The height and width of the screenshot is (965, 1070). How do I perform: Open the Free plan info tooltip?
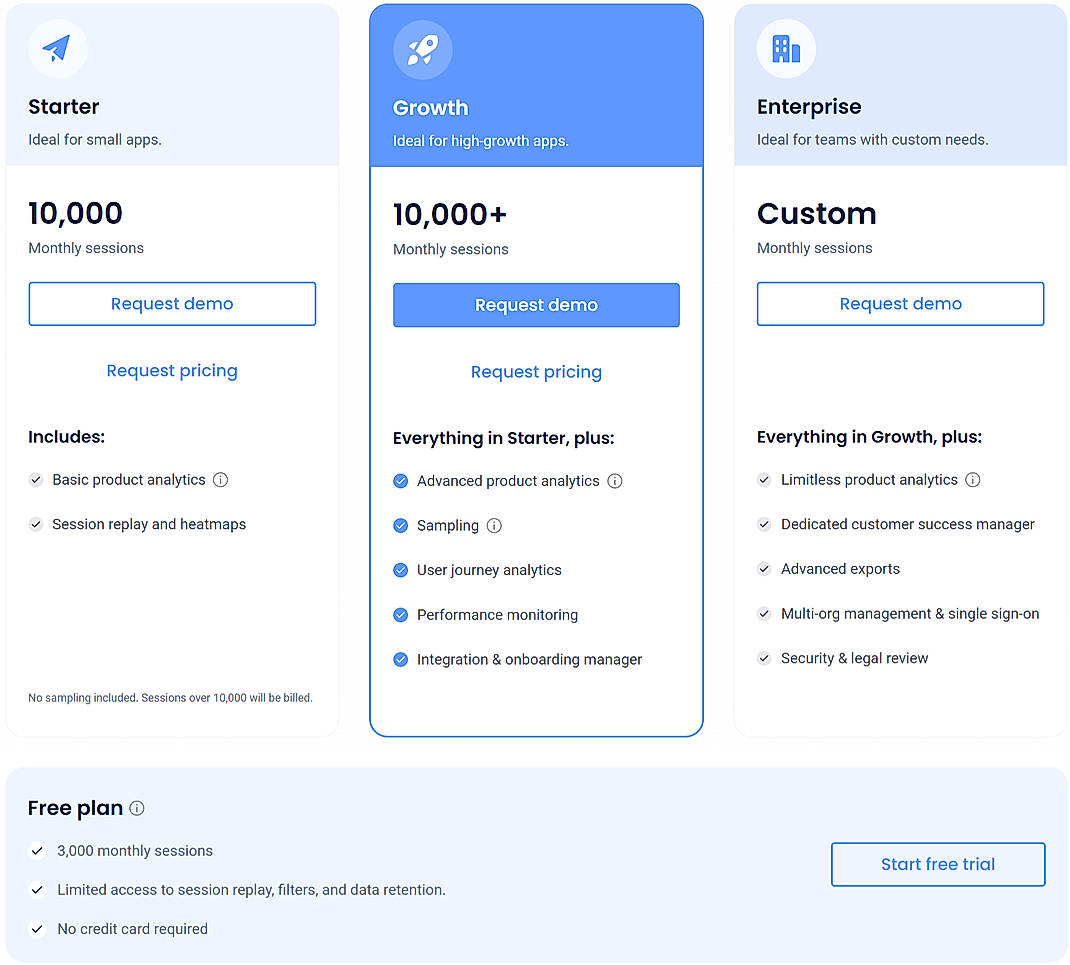click(x=136, y=808)
